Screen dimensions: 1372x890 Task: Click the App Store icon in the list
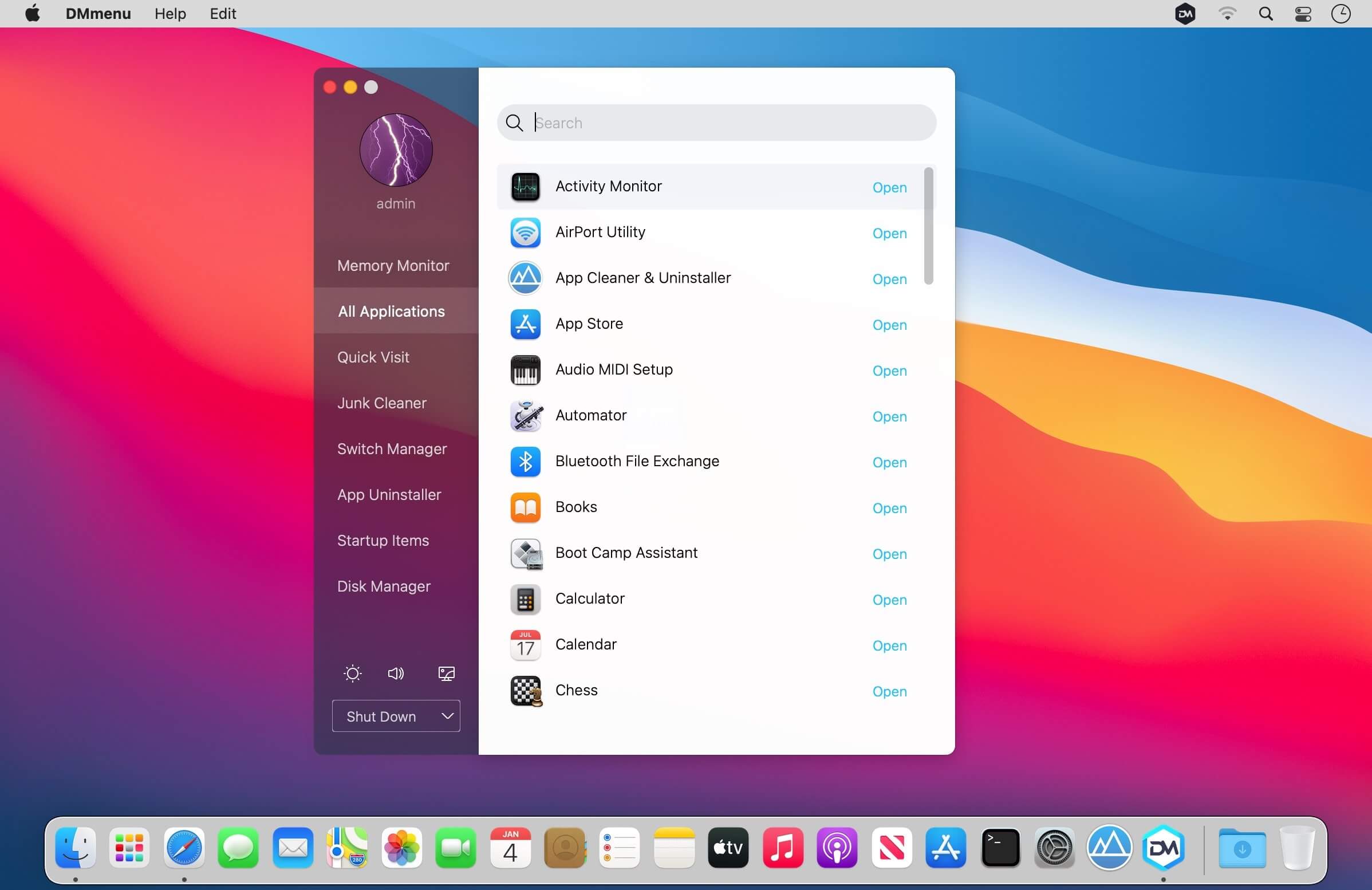point(525,325)
